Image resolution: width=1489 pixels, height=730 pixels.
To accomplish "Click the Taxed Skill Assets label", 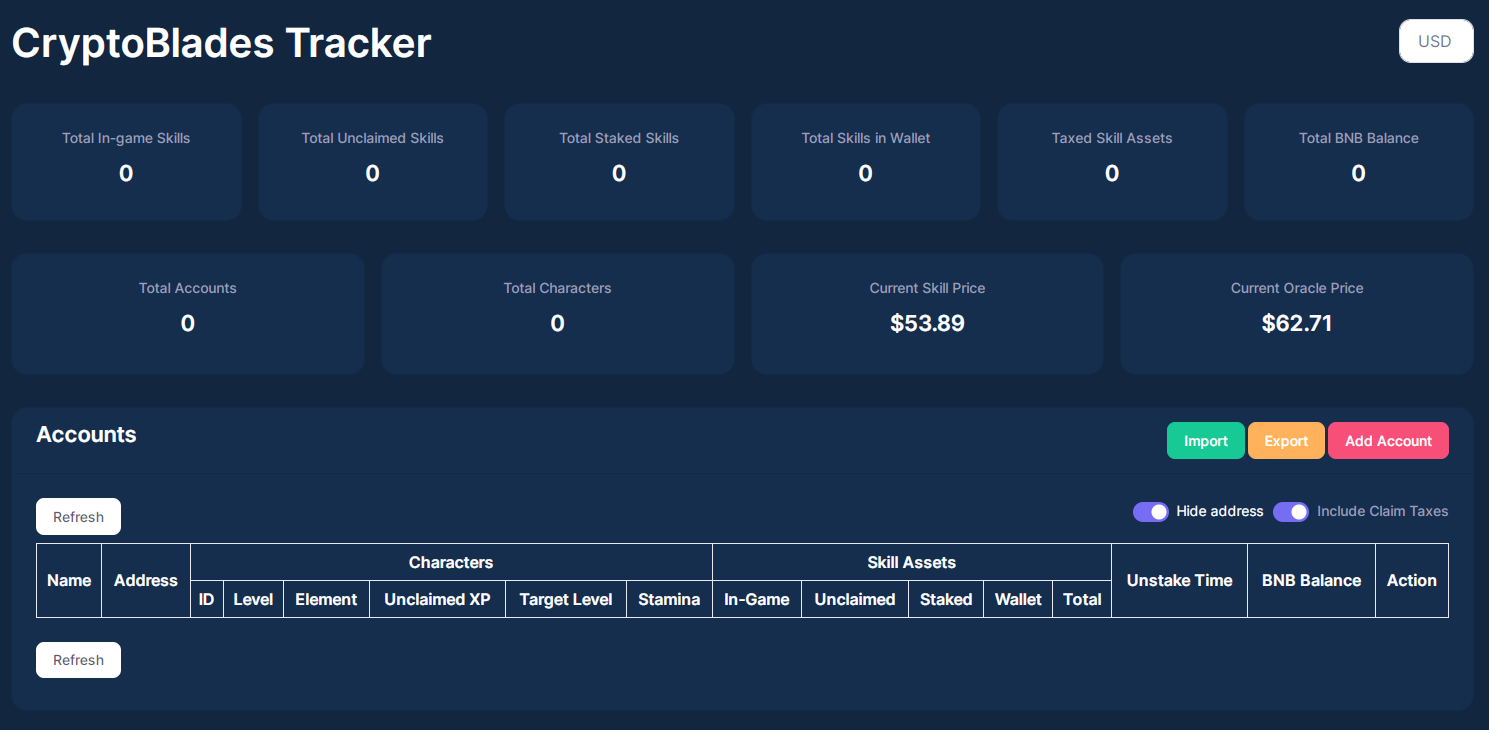I will pyautogui.click(x=1112, y=138).
